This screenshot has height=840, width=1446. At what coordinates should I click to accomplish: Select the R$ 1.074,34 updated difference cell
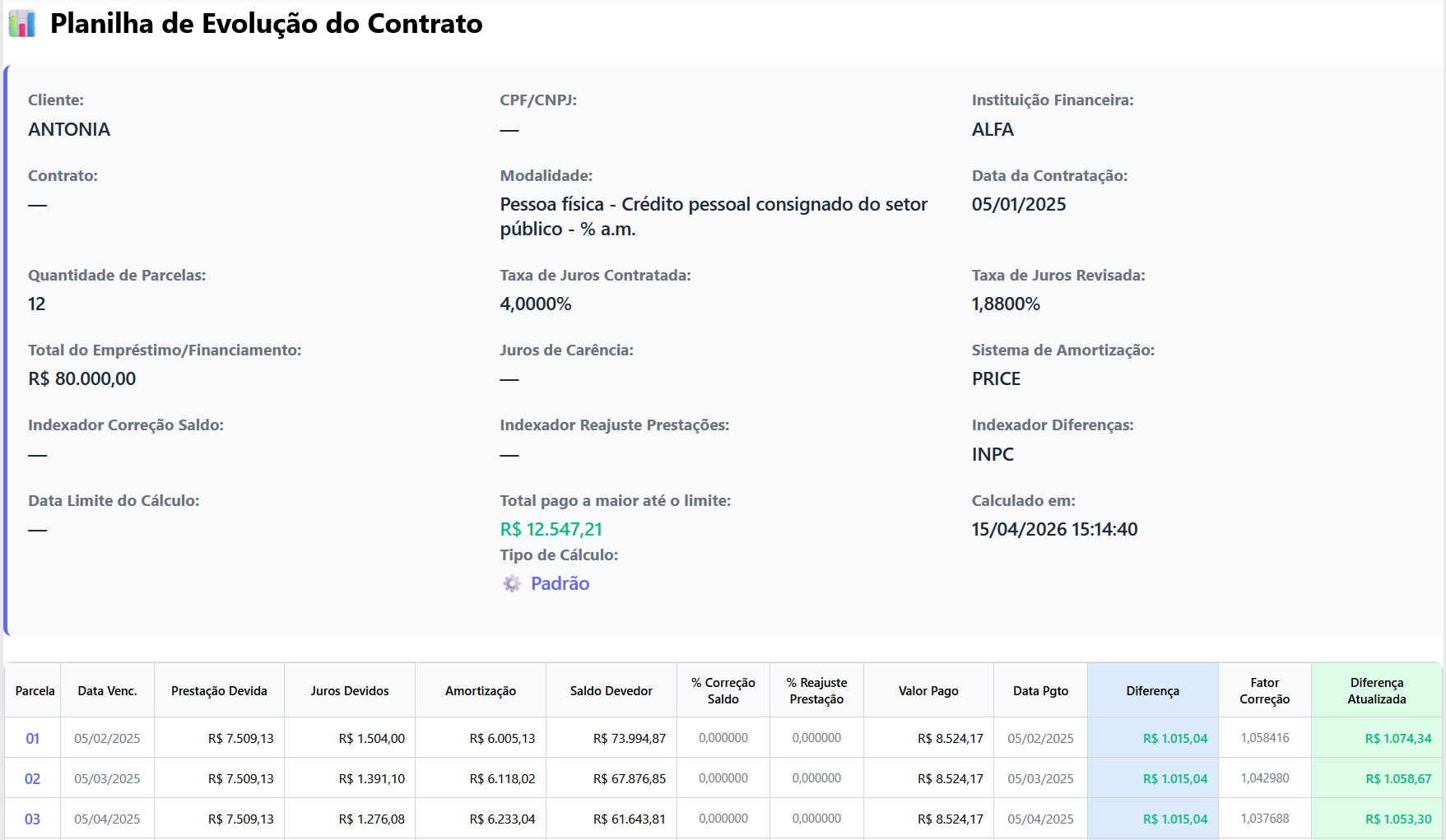[1398, 739]
